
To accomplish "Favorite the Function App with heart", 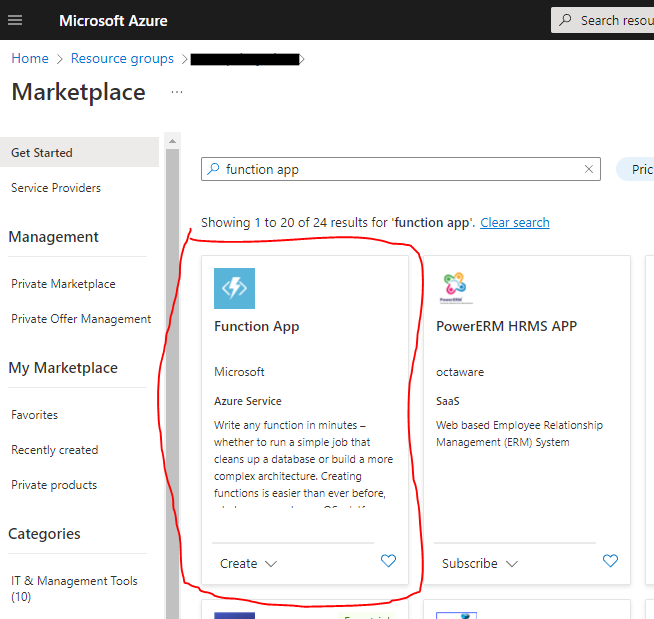I will click(x=388, y=561).
